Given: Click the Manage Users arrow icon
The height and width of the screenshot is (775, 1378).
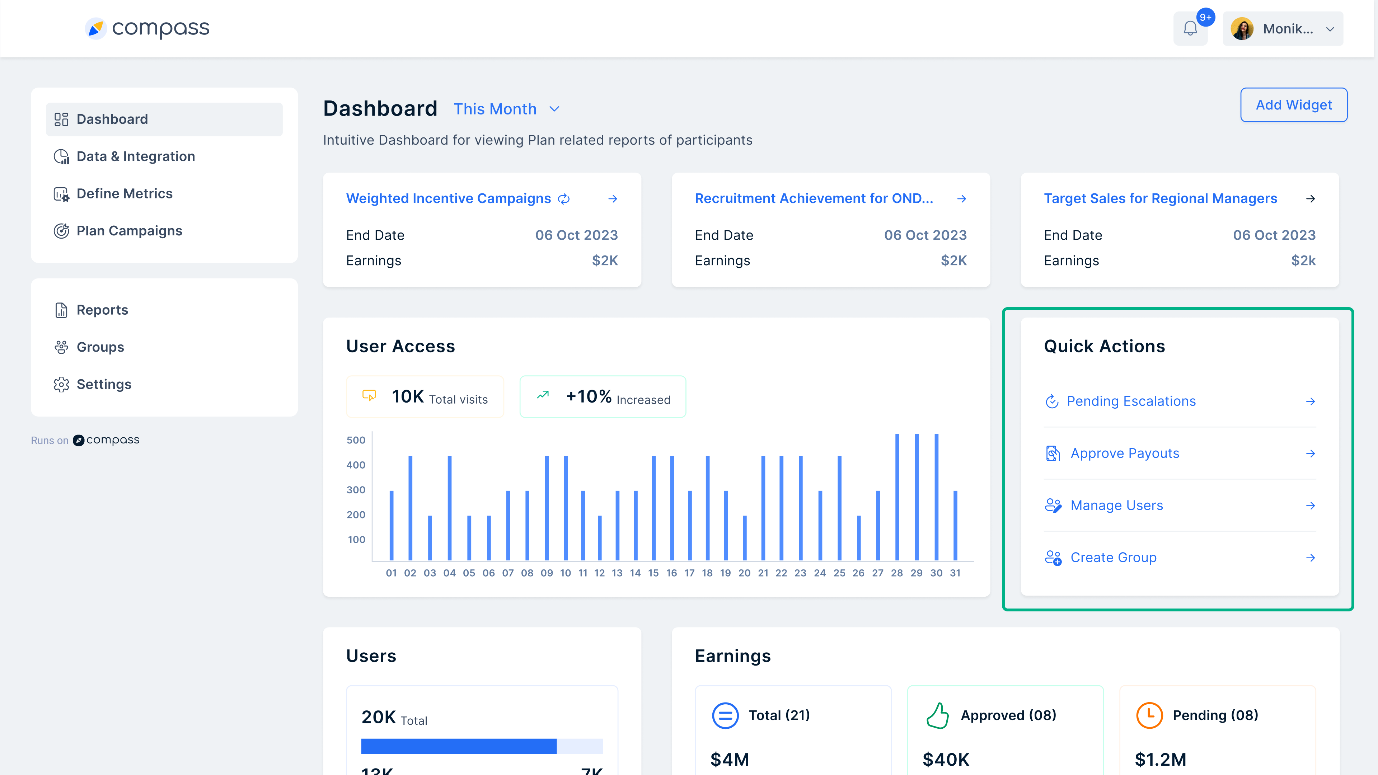Looking at the screenshot, I should 1311,506.
